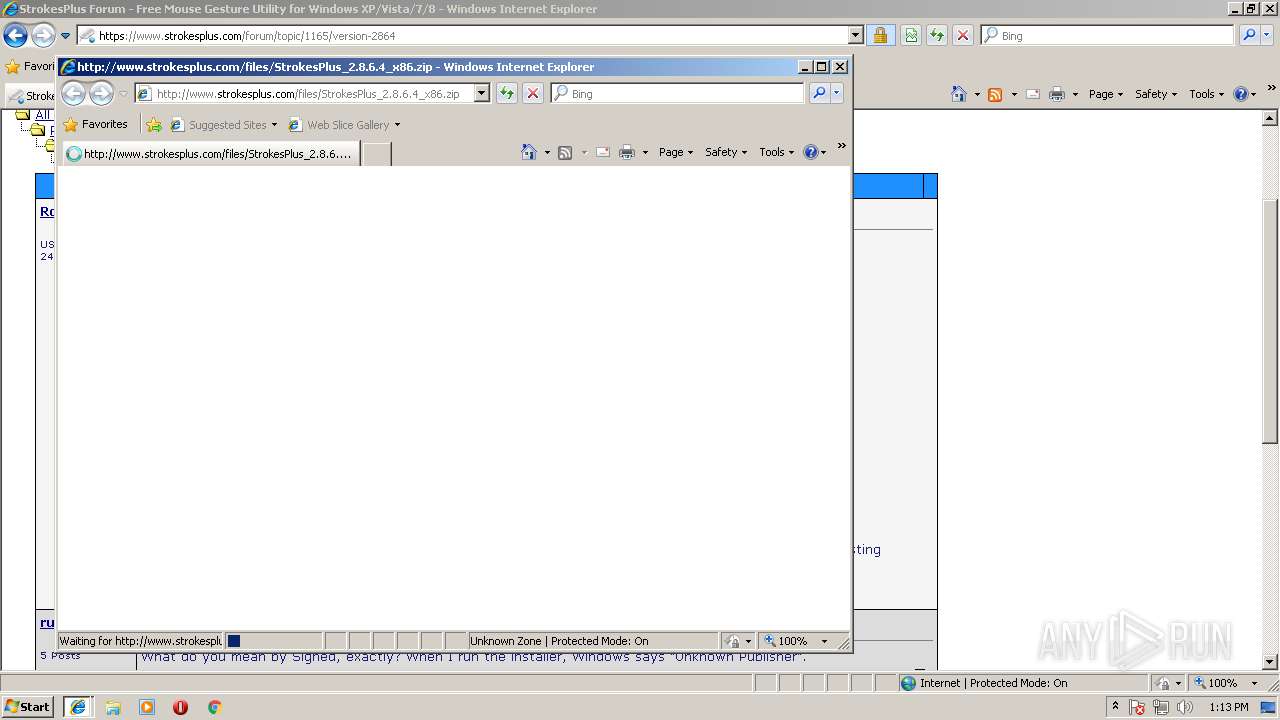This screenshot has height=720, width=1280.
Task: Change zoom level 100% in front window status bar
Action: pos(797,641)
